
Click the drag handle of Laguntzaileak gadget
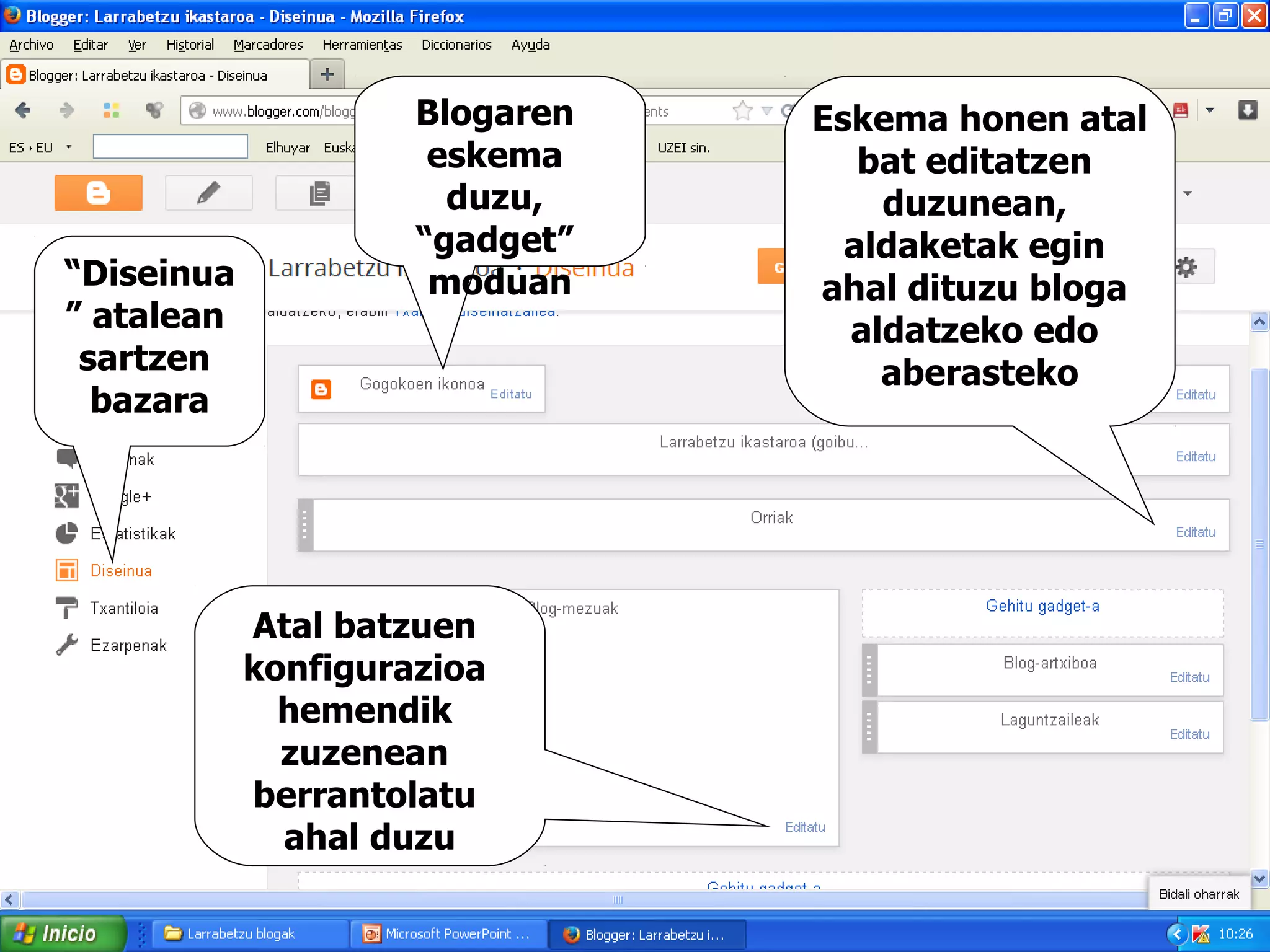point(869,727)
